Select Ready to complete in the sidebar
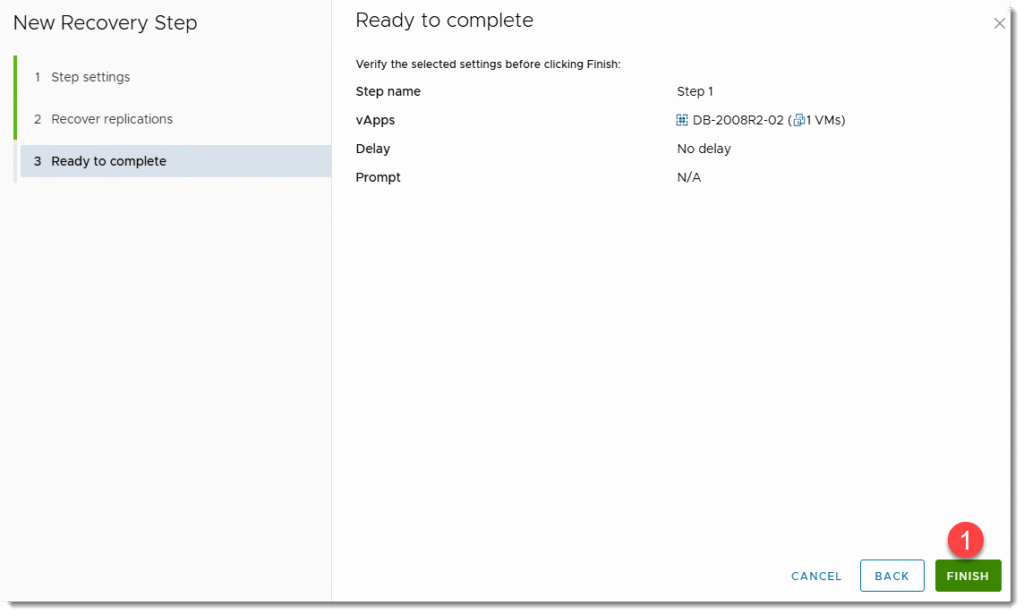 tap(108, 161)
